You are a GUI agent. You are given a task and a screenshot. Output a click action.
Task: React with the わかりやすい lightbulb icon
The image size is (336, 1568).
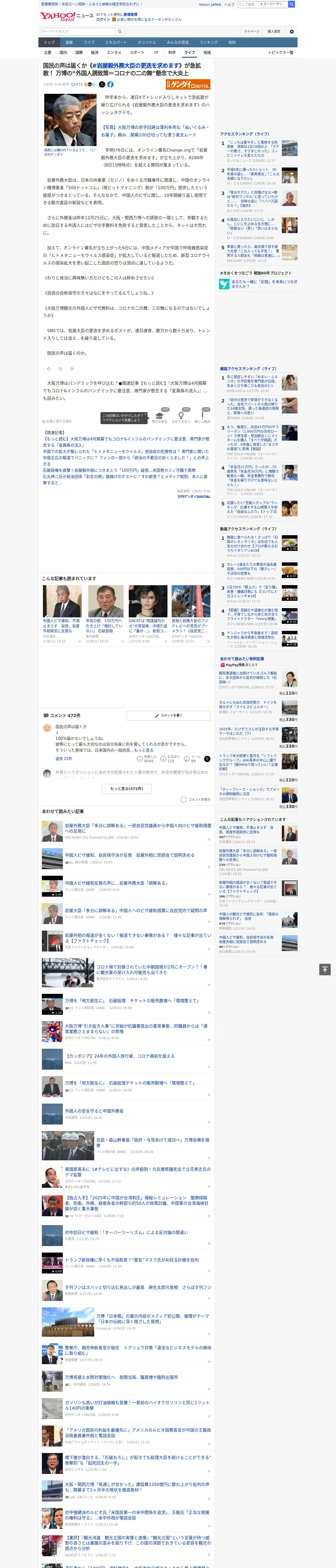coord(181,416)
